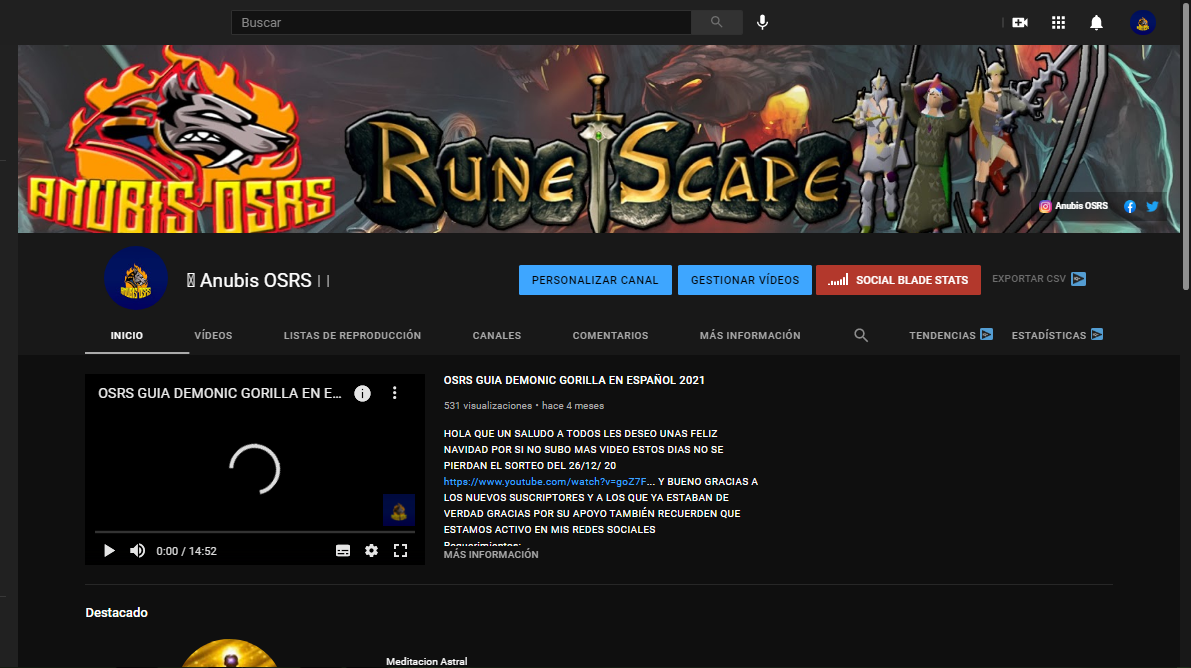Screen dimensions: 1191x668
Task: Click the channel watermark in the video
Action: click(399, 510)
